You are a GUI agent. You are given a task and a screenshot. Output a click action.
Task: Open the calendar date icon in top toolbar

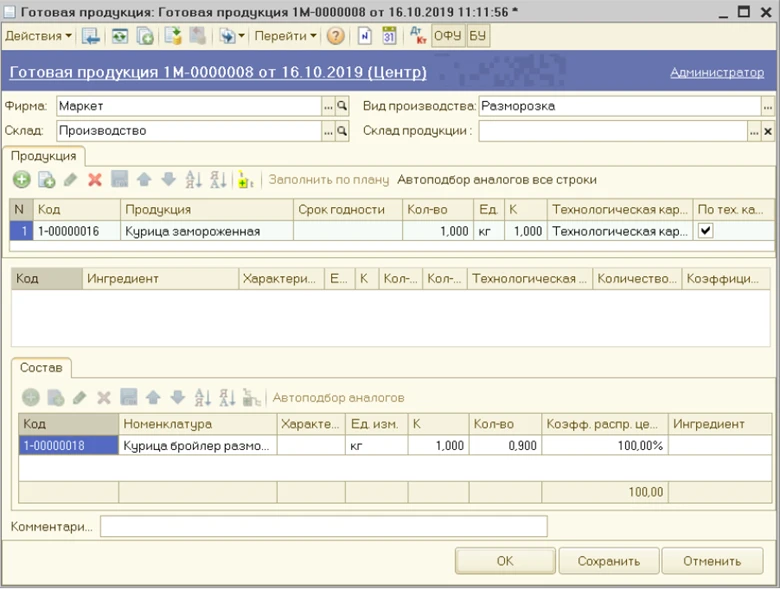pyautogui.click(x=389, y=36)
